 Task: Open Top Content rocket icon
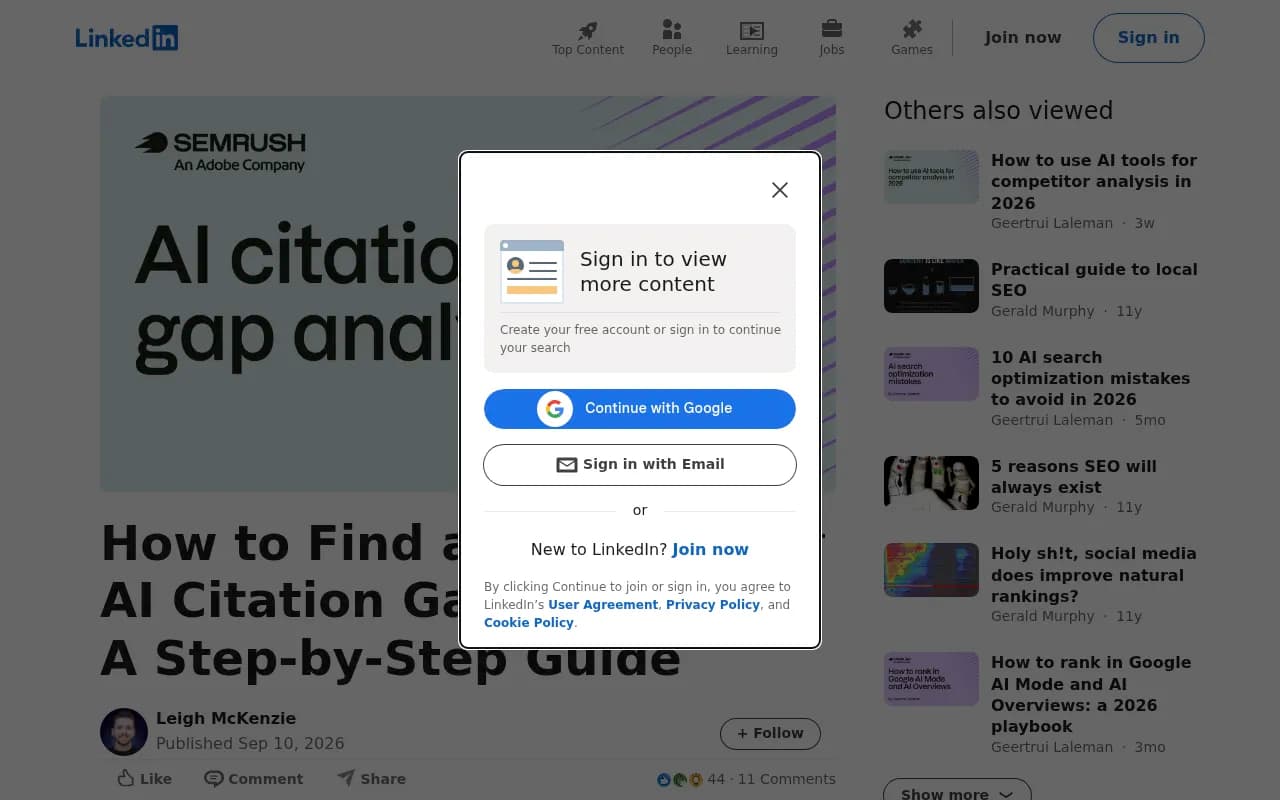[588, 30]
